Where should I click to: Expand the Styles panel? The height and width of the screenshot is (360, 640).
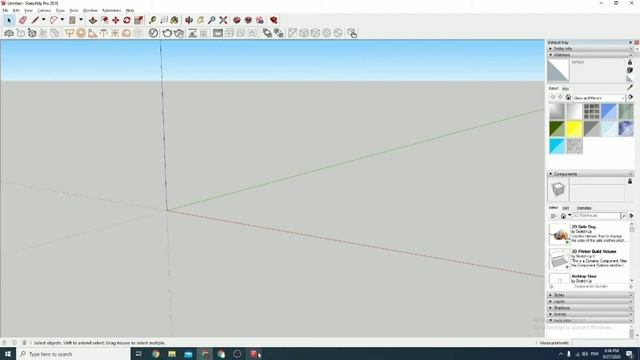(x=590, y=295)
